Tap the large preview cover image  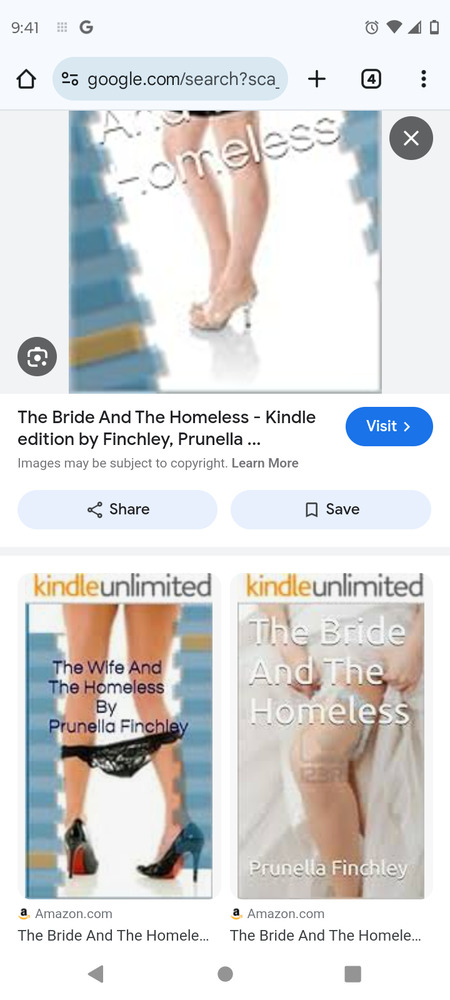[225, 251]
